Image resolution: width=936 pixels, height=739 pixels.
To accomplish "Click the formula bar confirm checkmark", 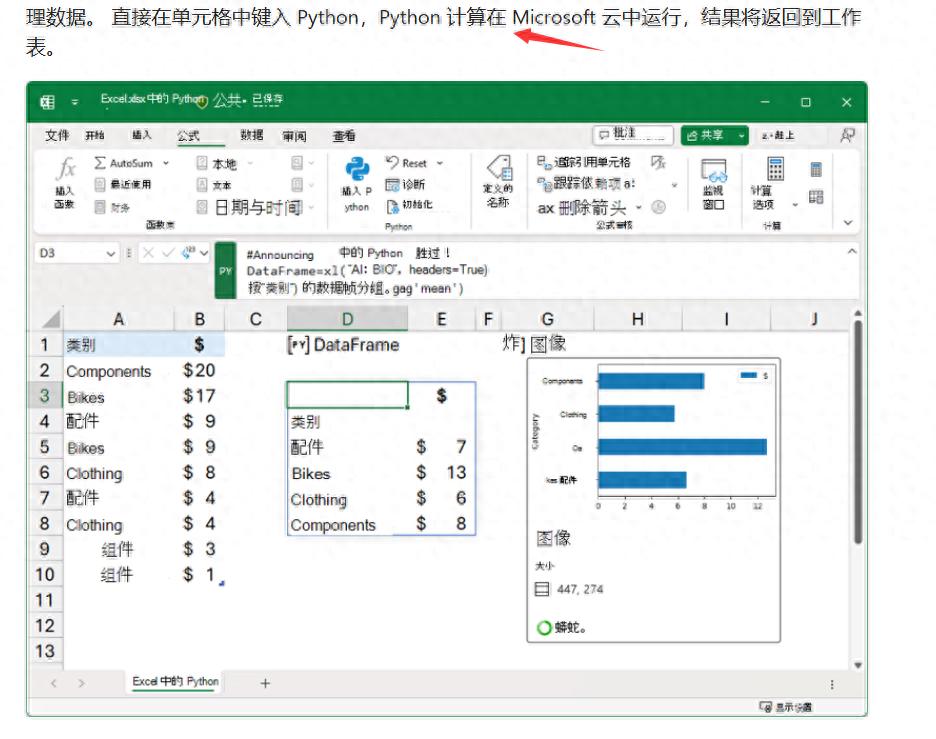I will [168, 253].
